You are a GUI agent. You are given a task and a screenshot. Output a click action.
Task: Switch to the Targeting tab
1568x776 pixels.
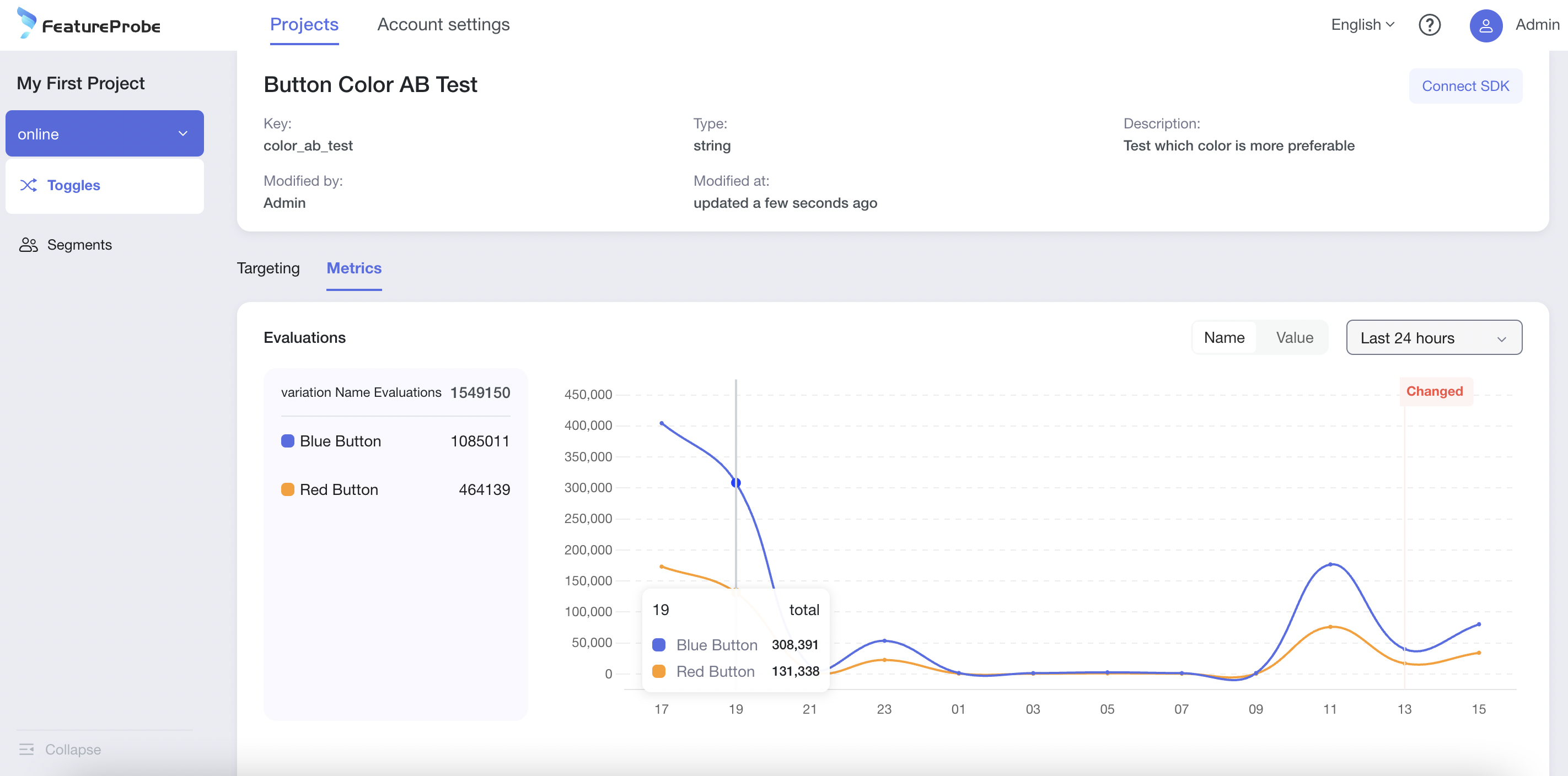point(268,268)
